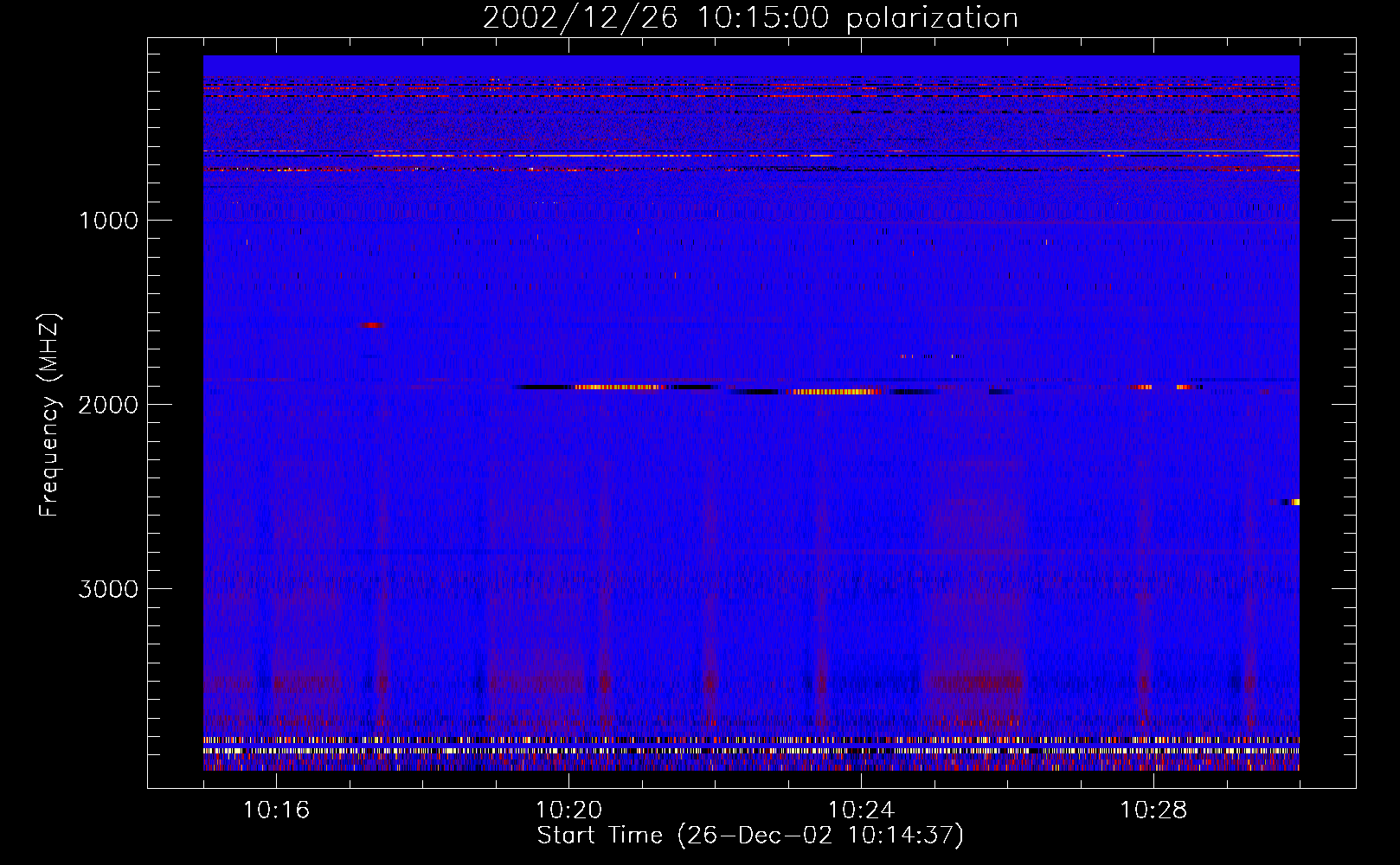Click the 10:16 time tick label

(x=276, y=811)
